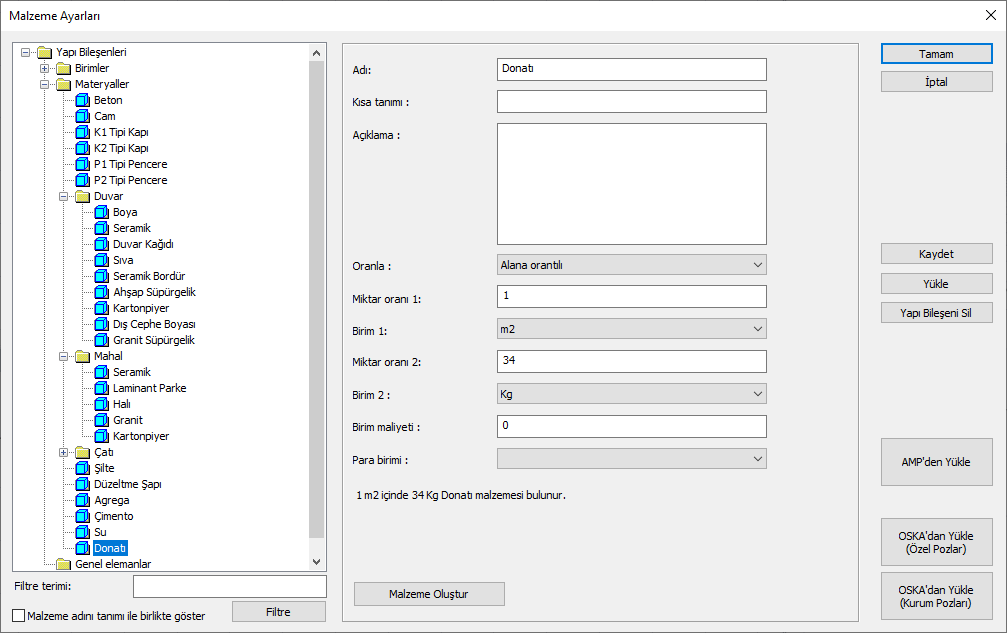Click the Genel elemanlar folder icon
The width and height of the screenshot is (1007, 633).
tap(63, 564)
